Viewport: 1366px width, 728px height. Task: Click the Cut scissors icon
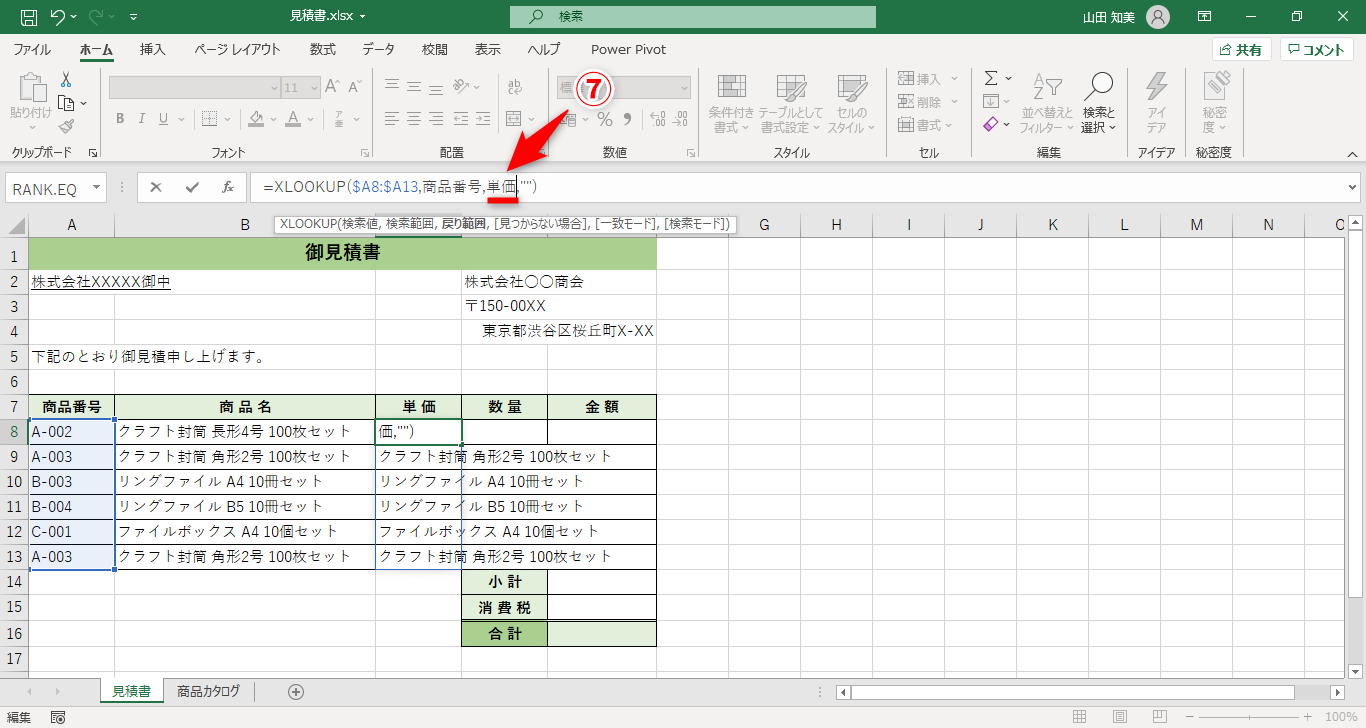[67, 78]
